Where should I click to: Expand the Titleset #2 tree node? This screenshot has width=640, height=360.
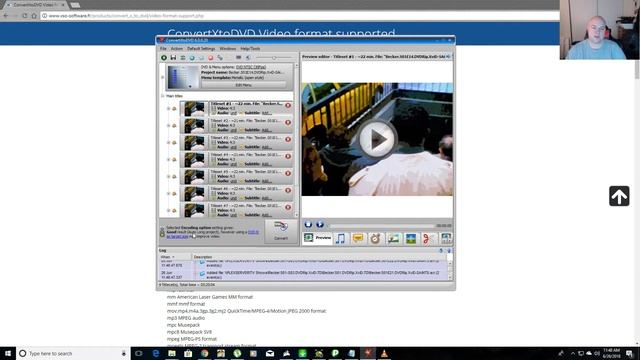click(168, 126)
